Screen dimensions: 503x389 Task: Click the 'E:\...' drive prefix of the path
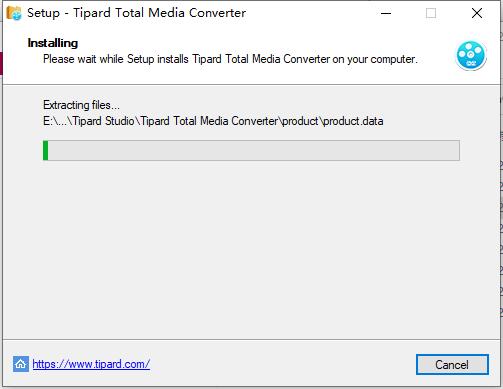pyautogui.click(x=56, y=121)
